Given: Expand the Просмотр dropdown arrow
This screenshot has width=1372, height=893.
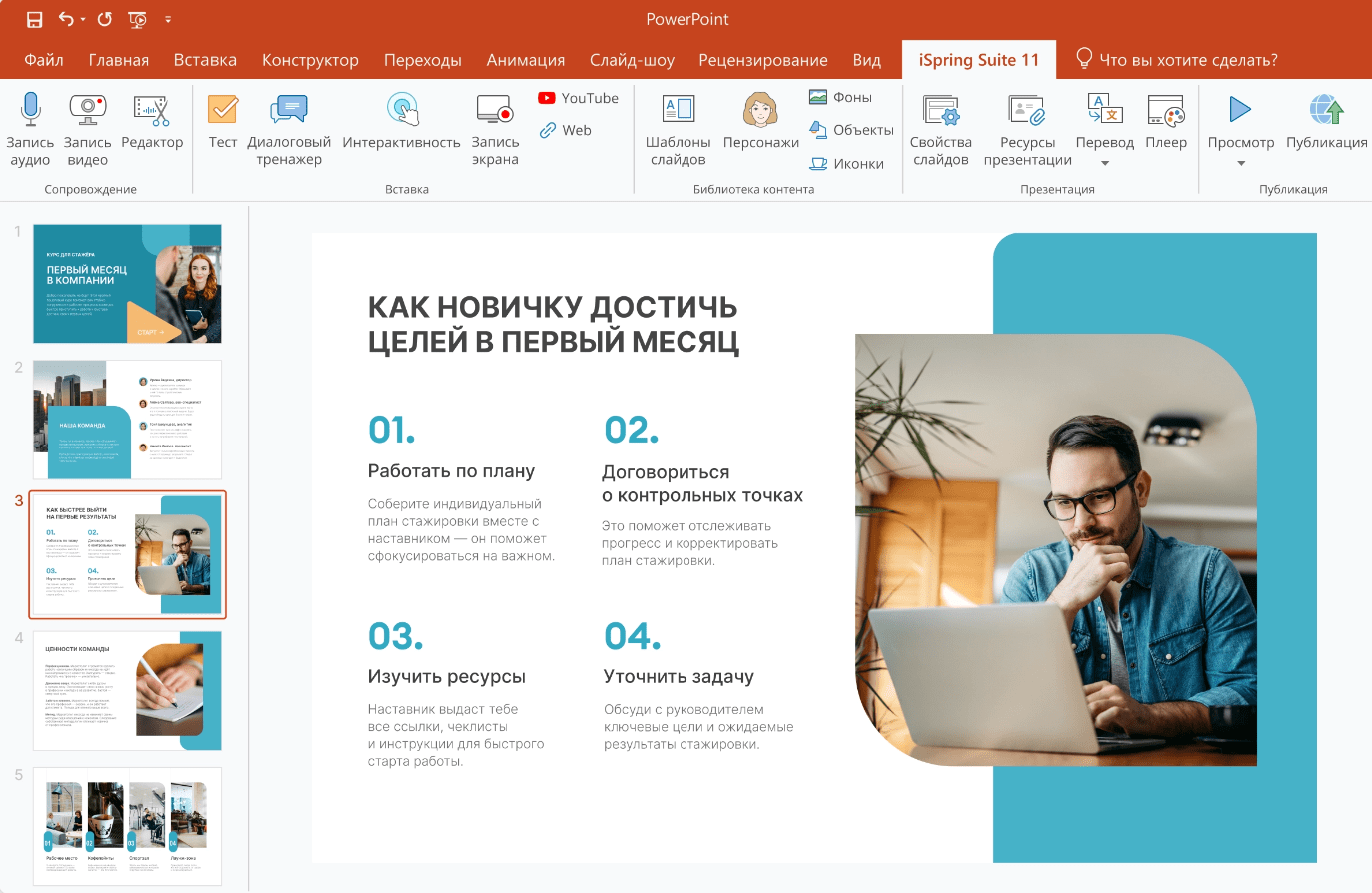Looking at the screenshot, I should pyautogui.click(x=1241, y=163).
